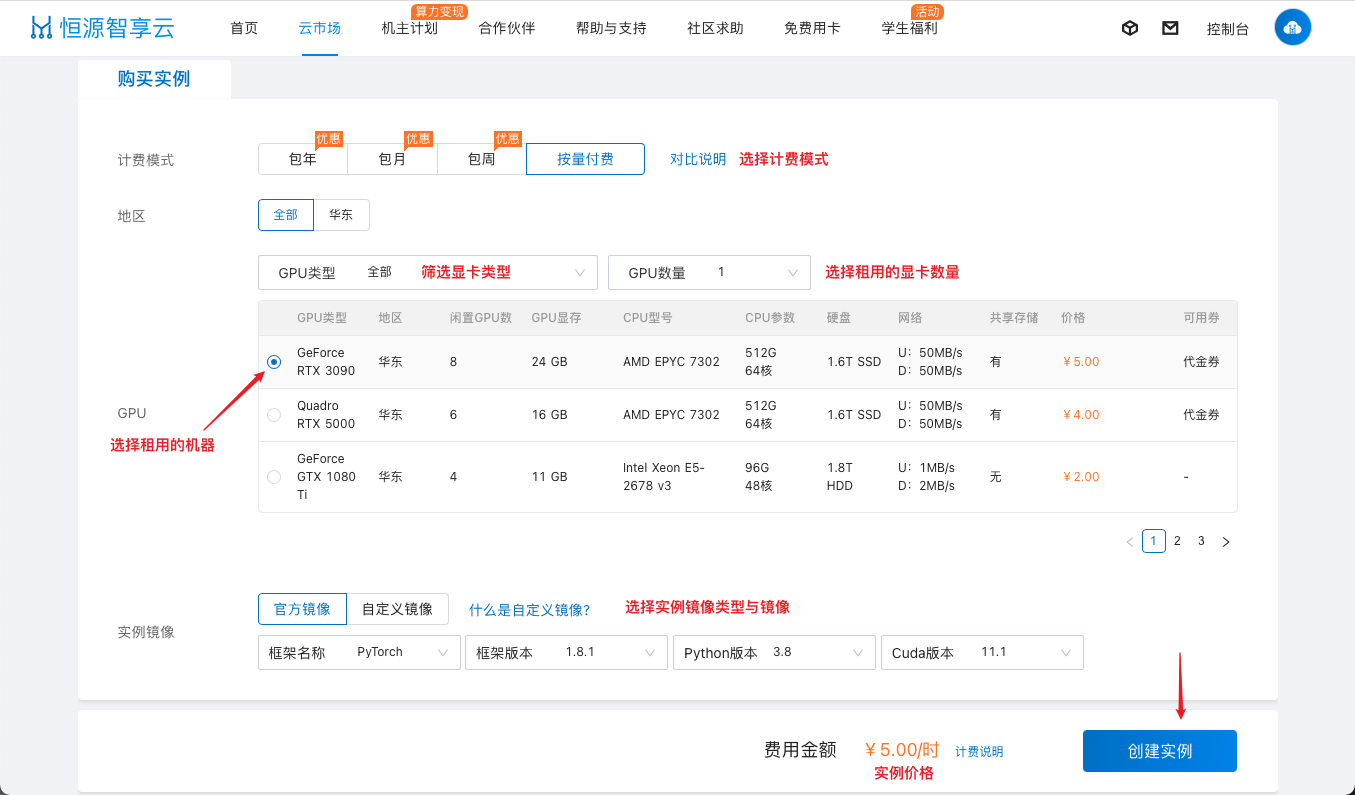The image size is (1355, 795).
Task: Go to page 1 of GPU list
Action: [x=1154, y=541]
